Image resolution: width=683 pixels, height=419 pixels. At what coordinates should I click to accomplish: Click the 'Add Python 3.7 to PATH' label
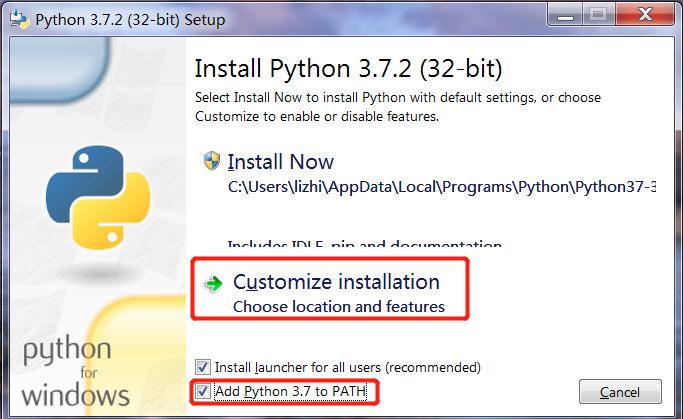tap(291, 392)
